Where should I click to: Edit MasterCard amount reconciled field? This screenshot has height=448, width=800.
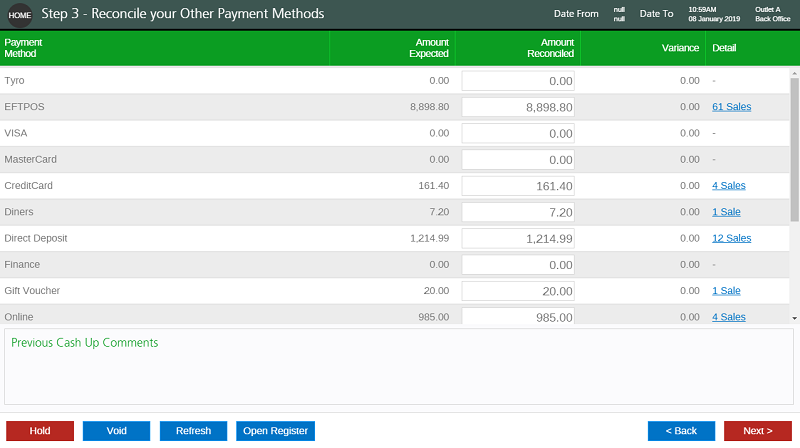click(518, 160)
